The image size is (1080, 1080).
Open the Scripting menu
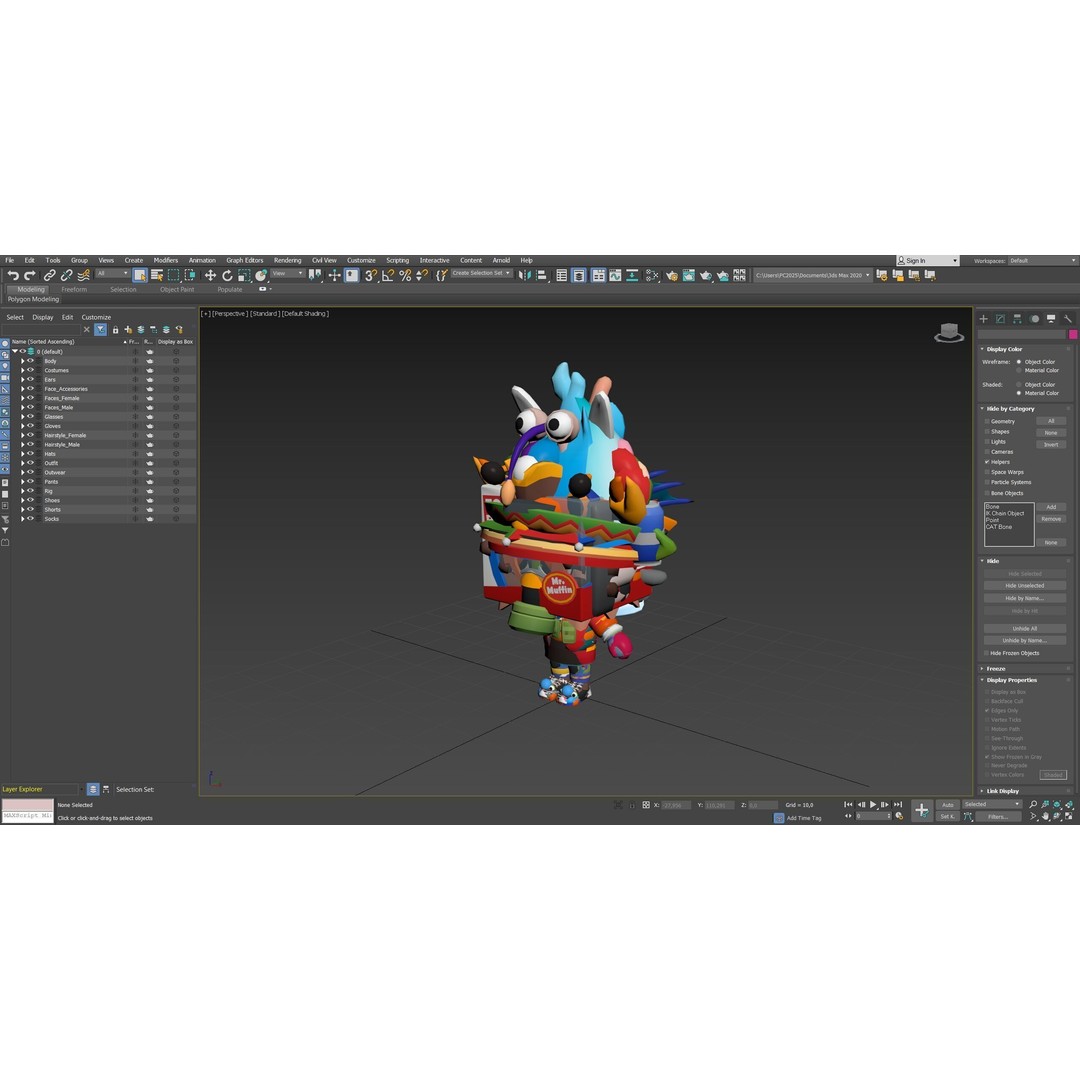(397, 260)
